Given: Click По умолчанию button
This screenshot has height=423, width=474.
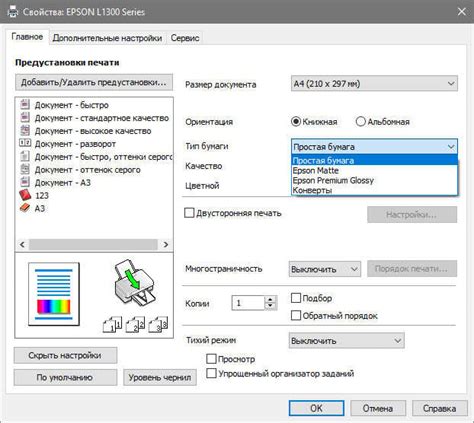Looking at the screenshot, I should 65,377.
